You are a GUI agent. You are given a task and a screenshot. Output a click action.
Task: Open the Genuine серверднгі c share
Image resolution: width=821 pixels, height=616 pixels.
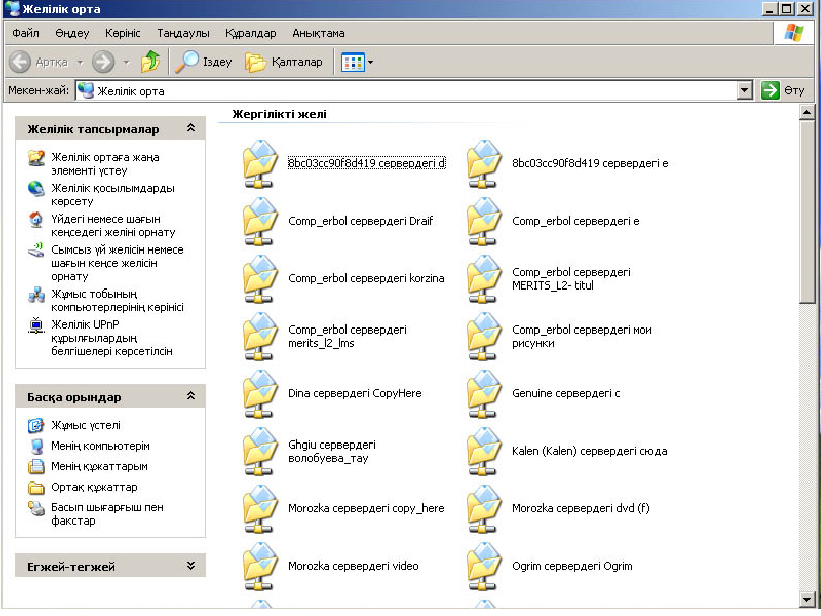tap(485, 393)
